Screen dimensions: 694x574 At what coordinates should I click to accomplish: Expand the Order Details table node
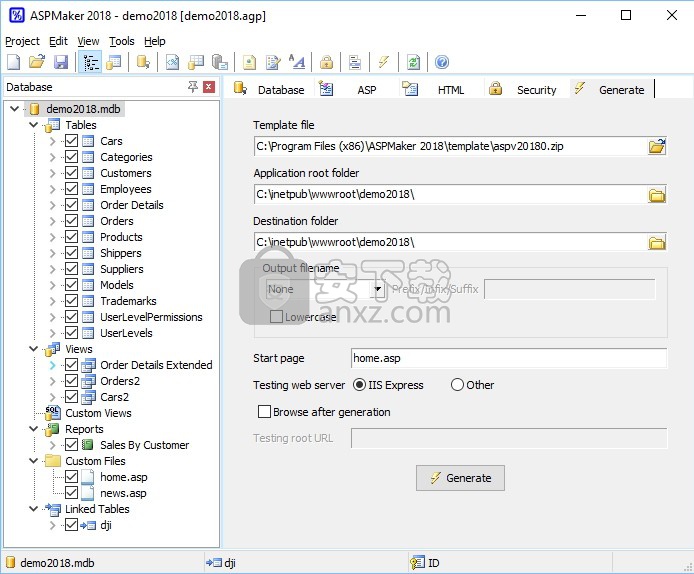click(x=52, y=205)
